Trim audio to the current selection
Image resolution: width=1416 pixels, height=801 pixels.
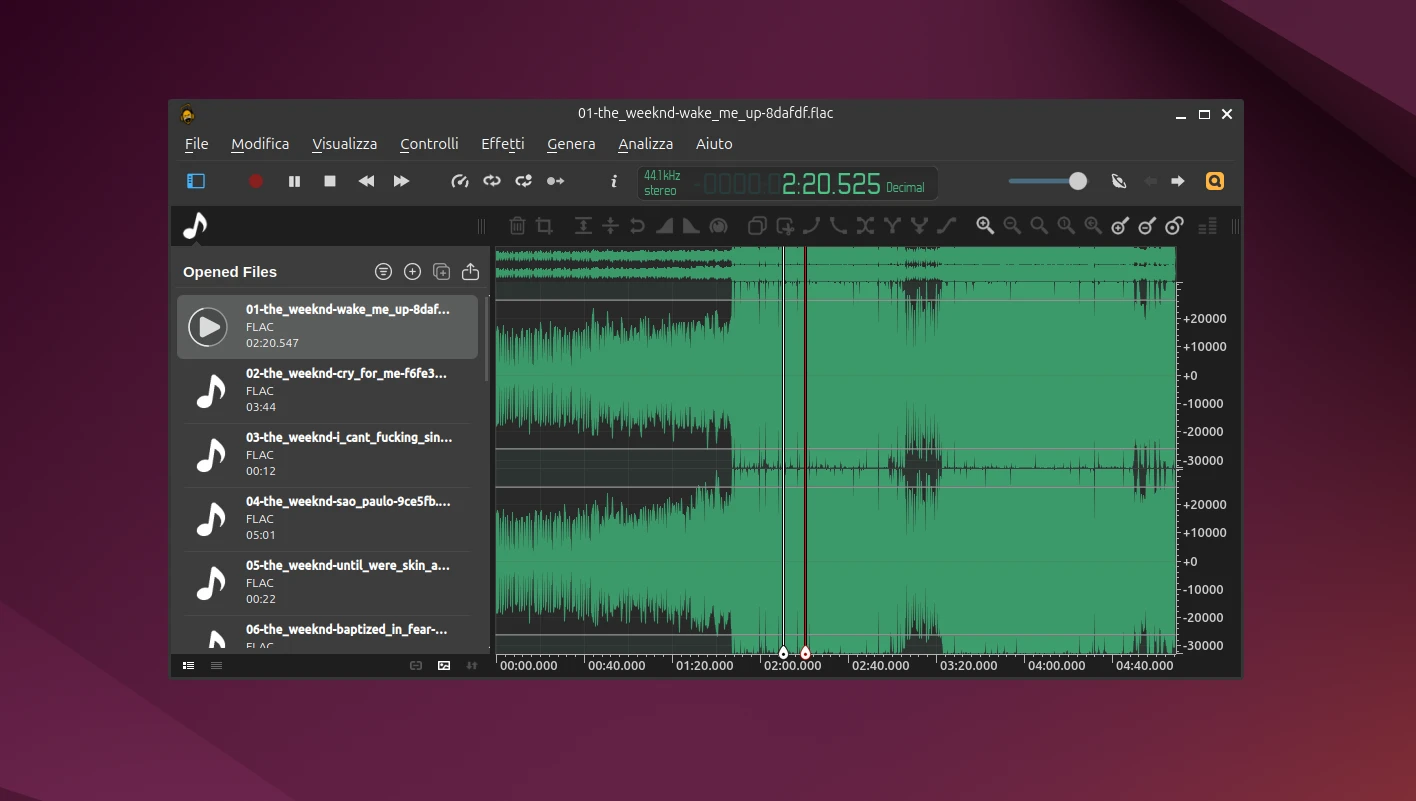[543, 226]
